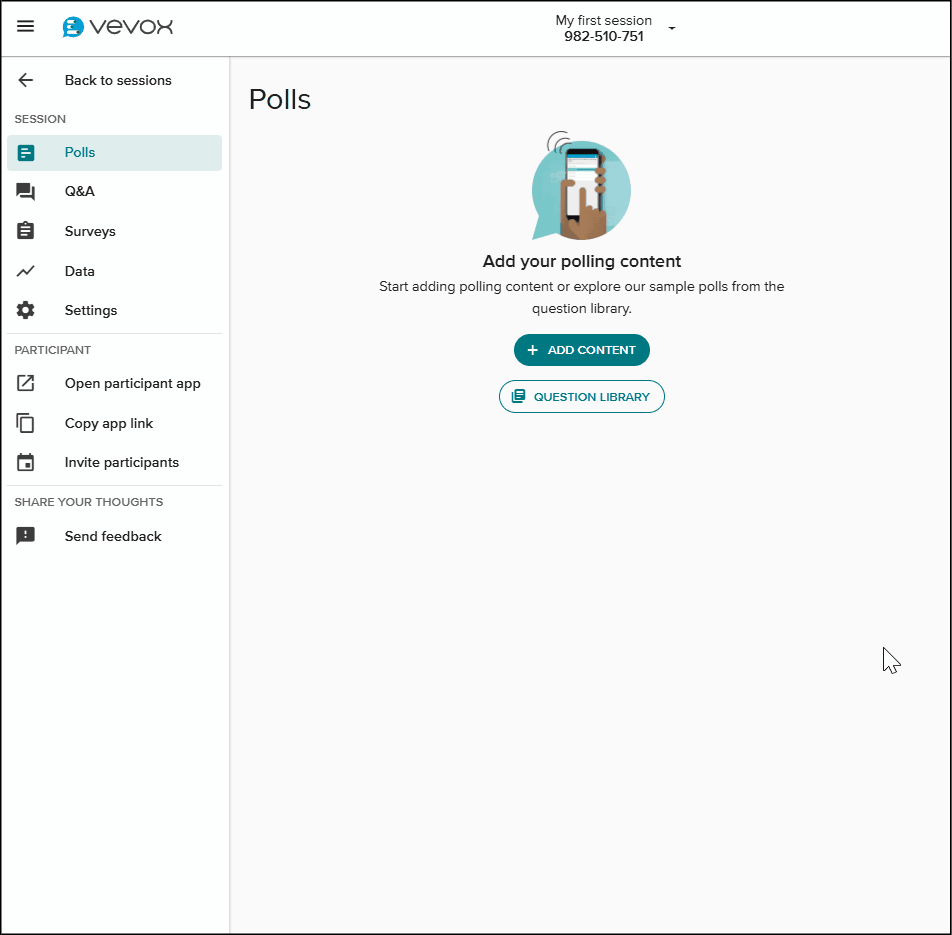This screenshot has height=935, width=952.
Task: Go to Surveys menu item
Action: click(x=90, y=231)
